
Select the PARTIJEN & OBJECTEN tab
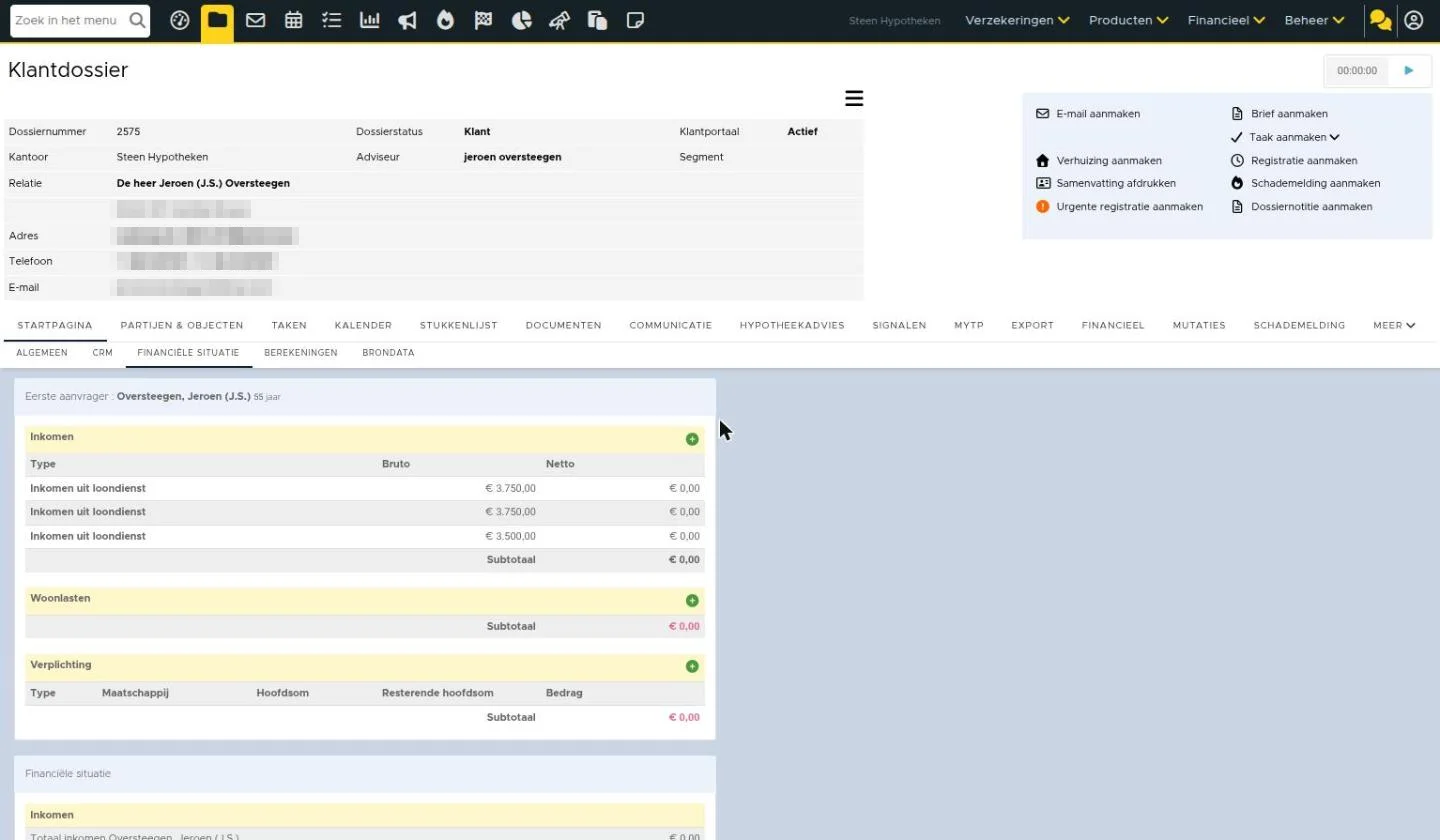click(x=182, y=325)
